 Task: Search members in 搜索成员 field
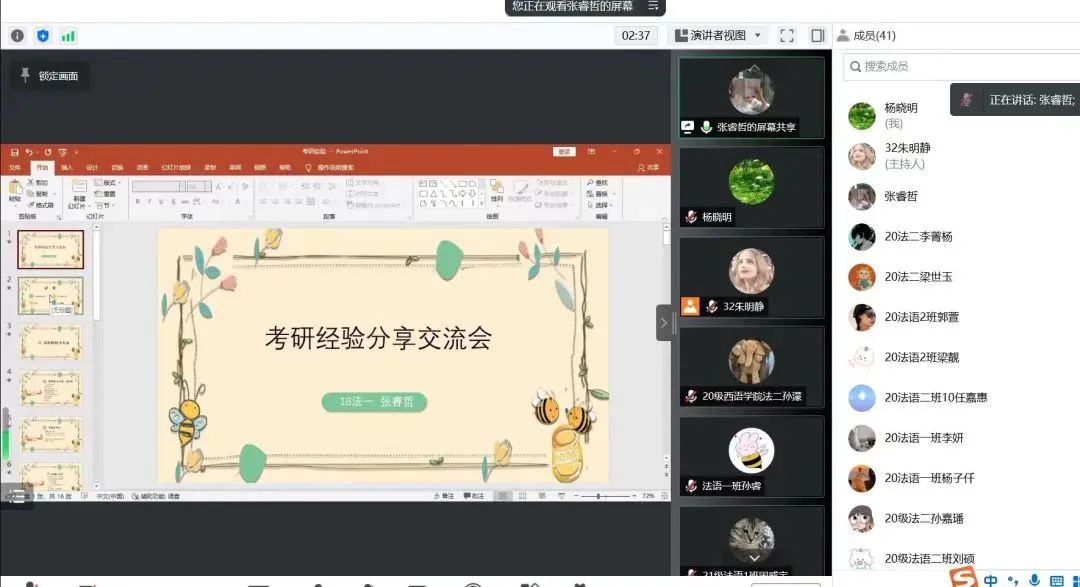[960, 66]
